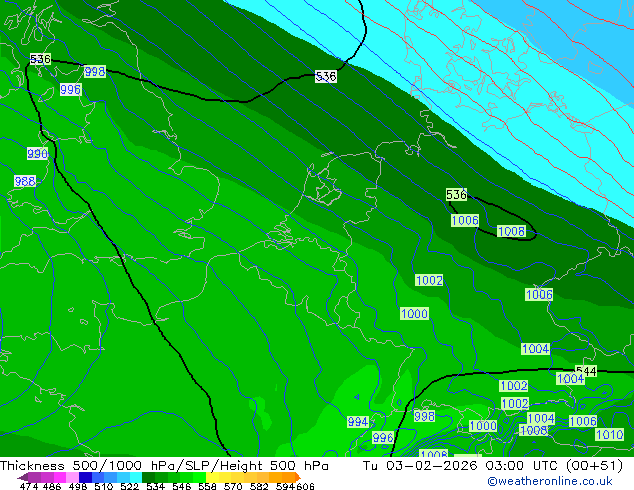Click the 998 label right of 994

(x=424, y=416)
